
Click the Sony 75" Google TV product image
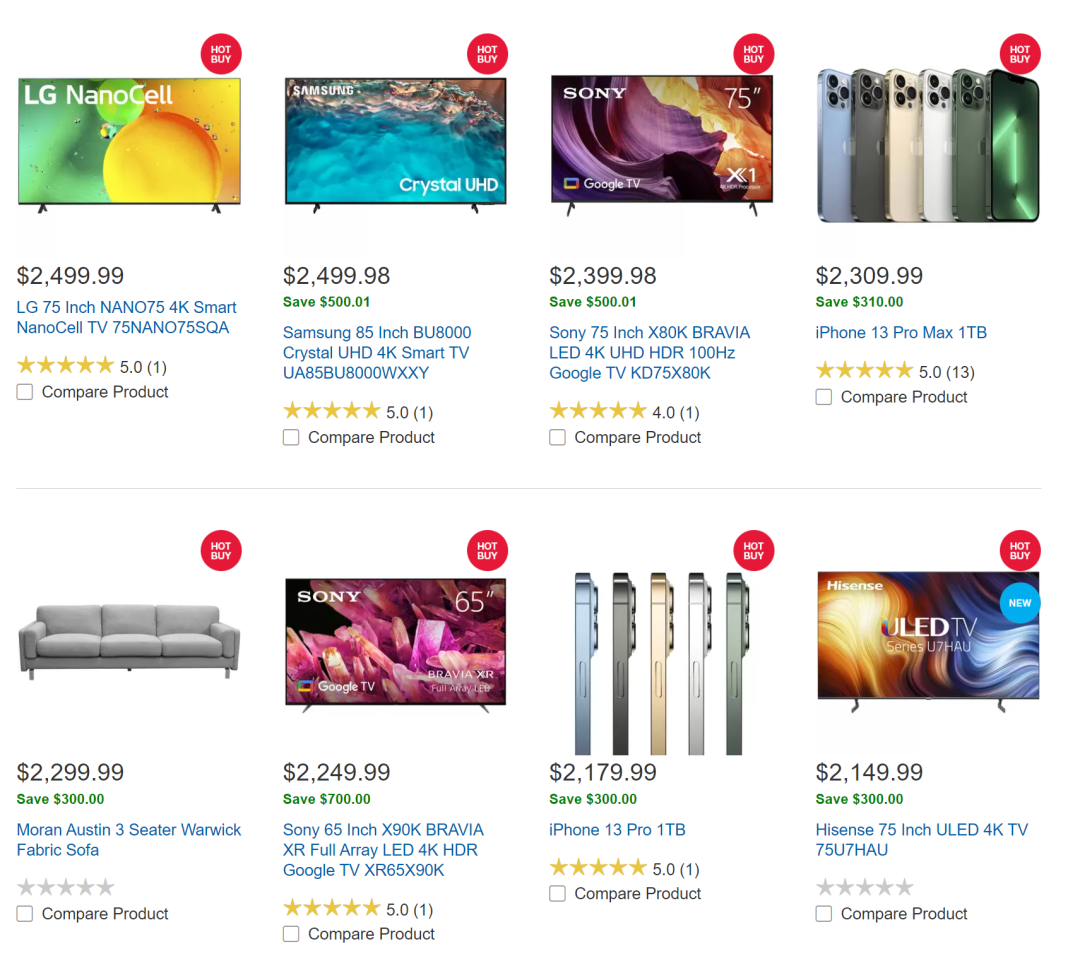[662, 145]
